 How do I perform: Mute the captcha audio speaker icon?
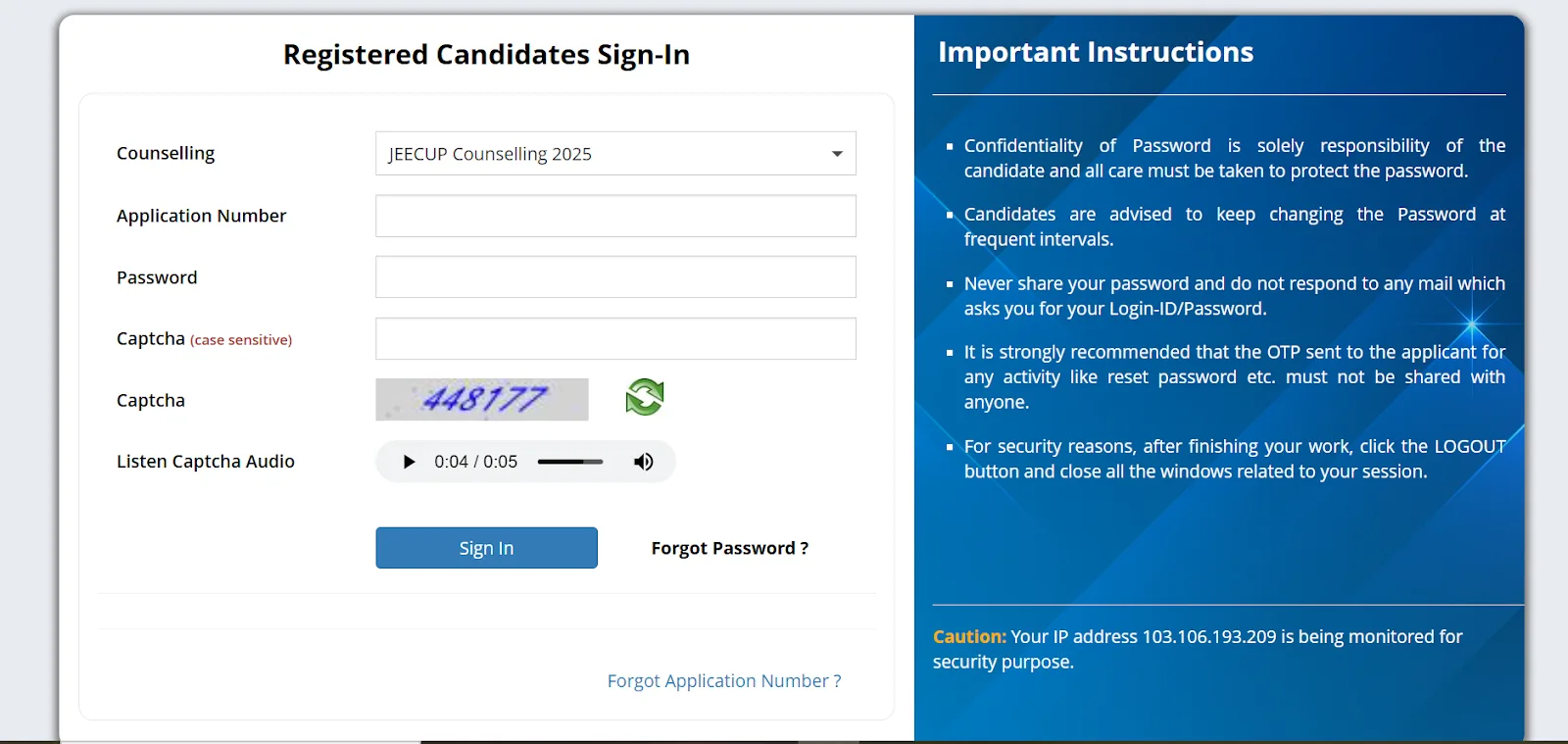point(643,461)
